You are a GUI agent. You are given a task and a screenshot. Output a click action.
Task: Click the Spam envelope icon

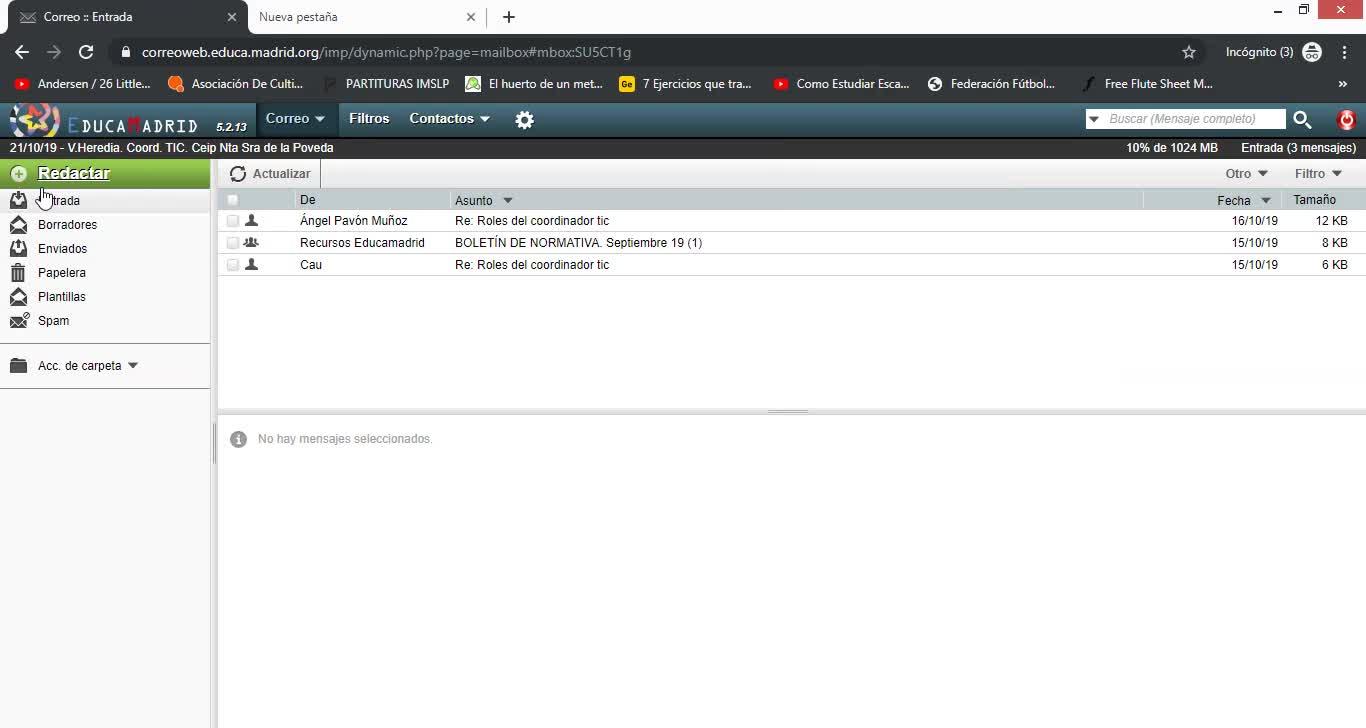click(x=19, y=321)
